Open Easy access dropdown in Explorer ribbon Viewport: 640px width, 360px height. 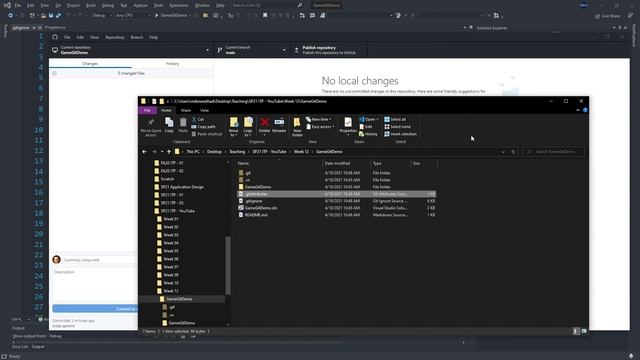[320, 127]
